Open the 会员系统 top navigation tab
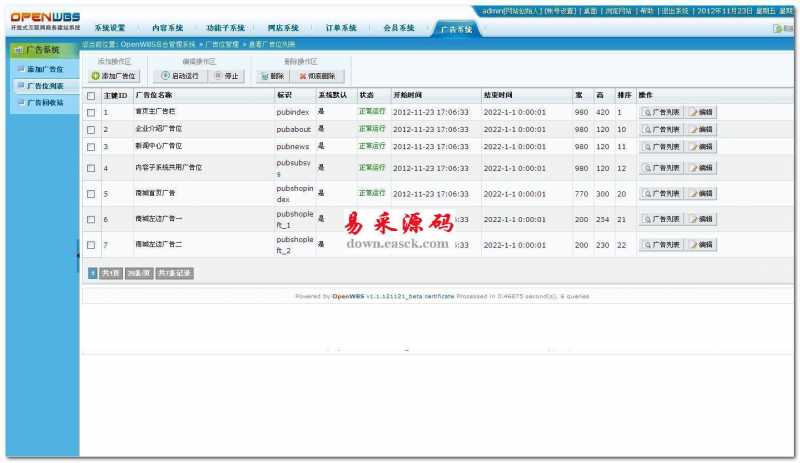The image size is (800, 463). point(399,28)
